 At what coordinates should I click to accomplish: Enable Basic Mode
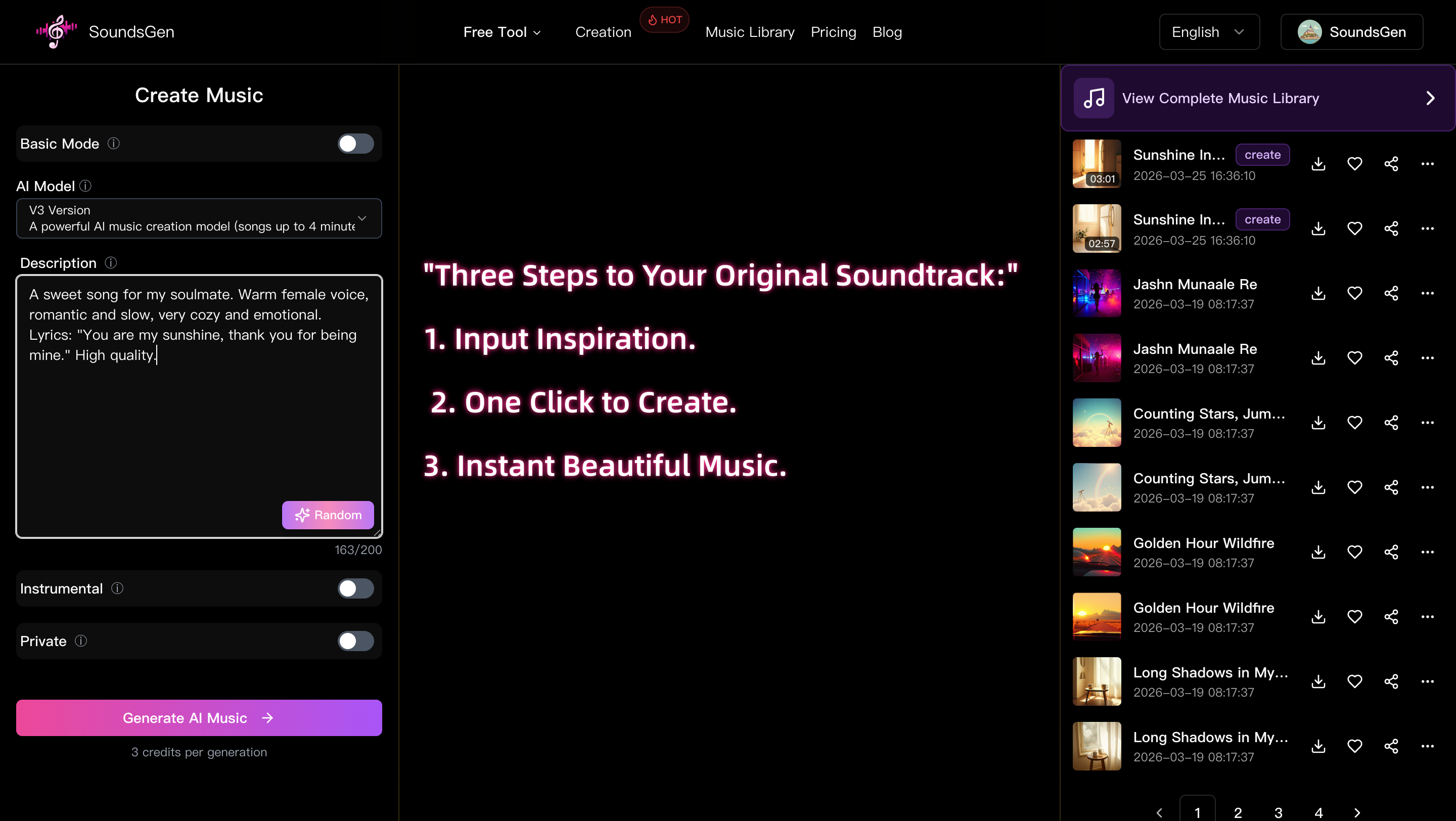click(x=355, y=144)
